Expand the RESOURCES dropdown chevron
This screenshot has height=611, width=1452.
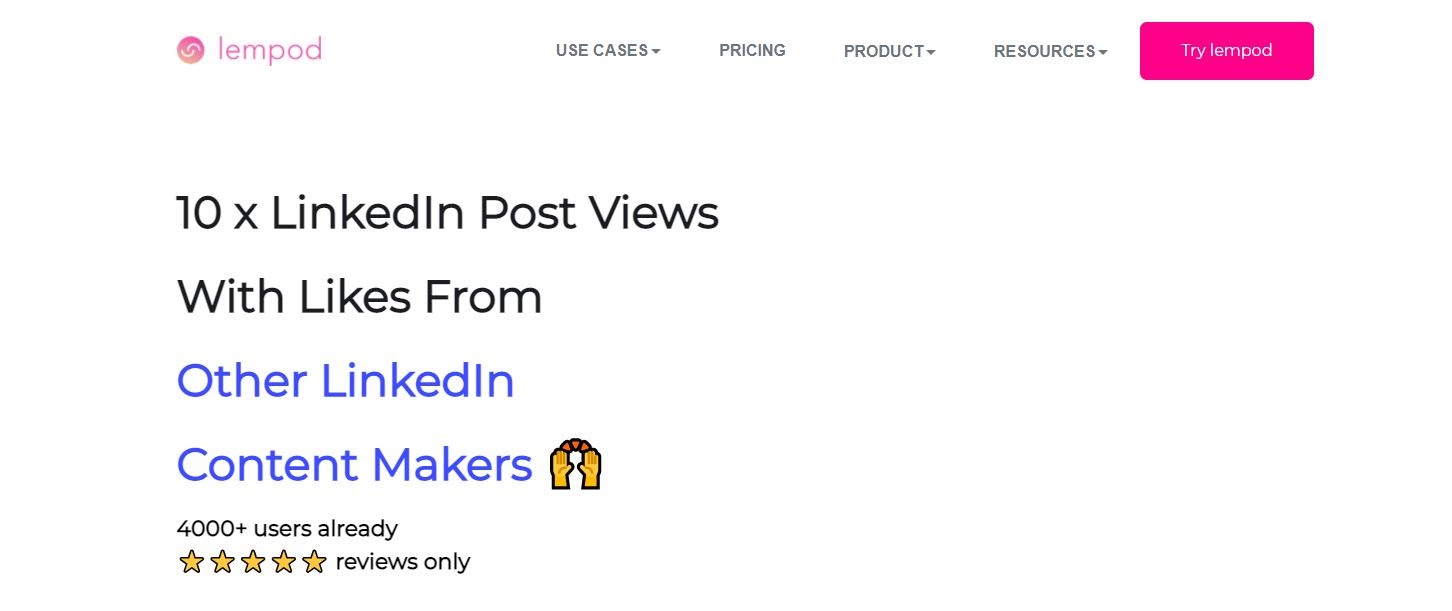(1103, 52)
